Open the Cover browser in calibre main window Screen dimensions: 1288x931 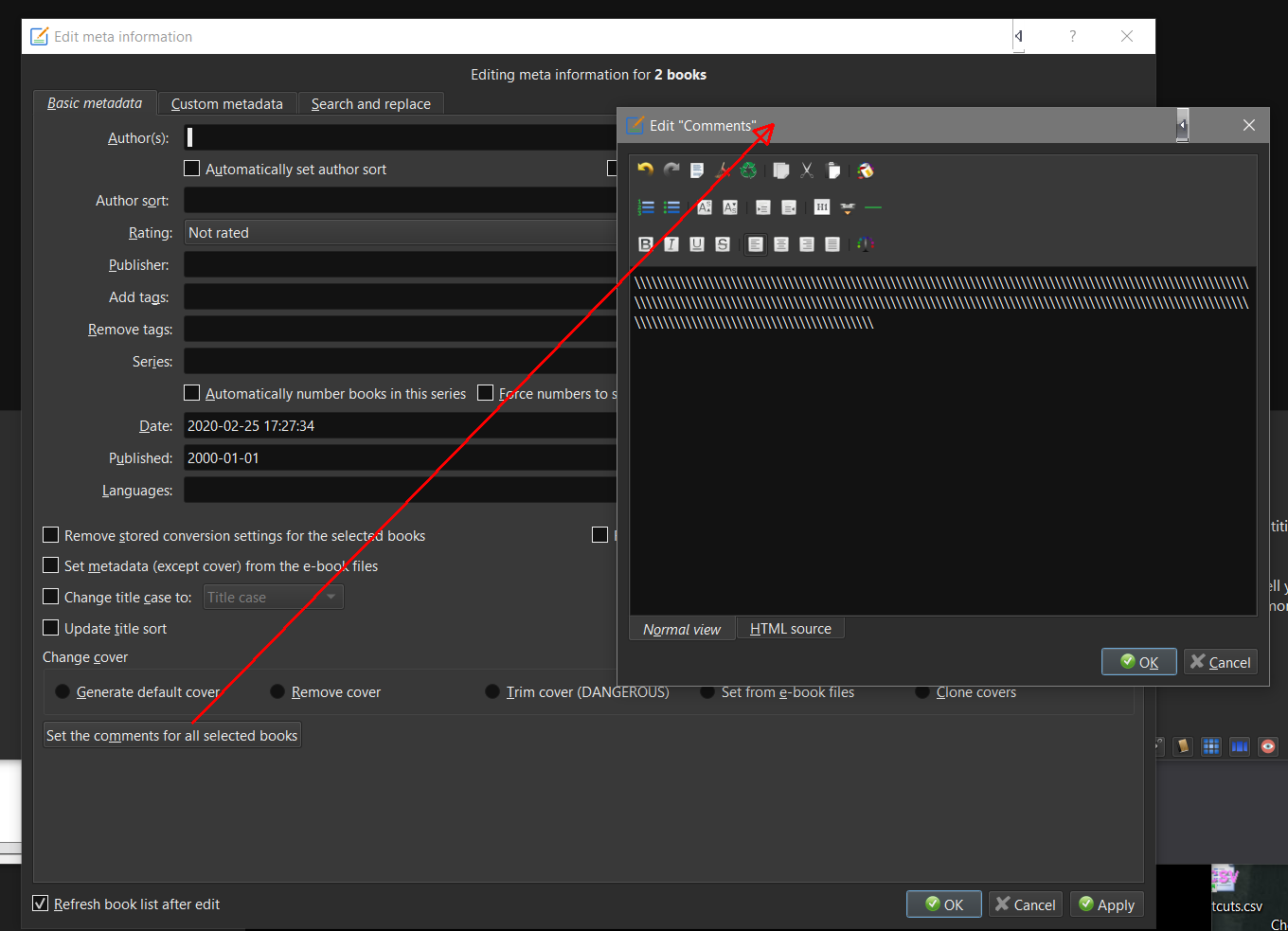pos(1240,746)
